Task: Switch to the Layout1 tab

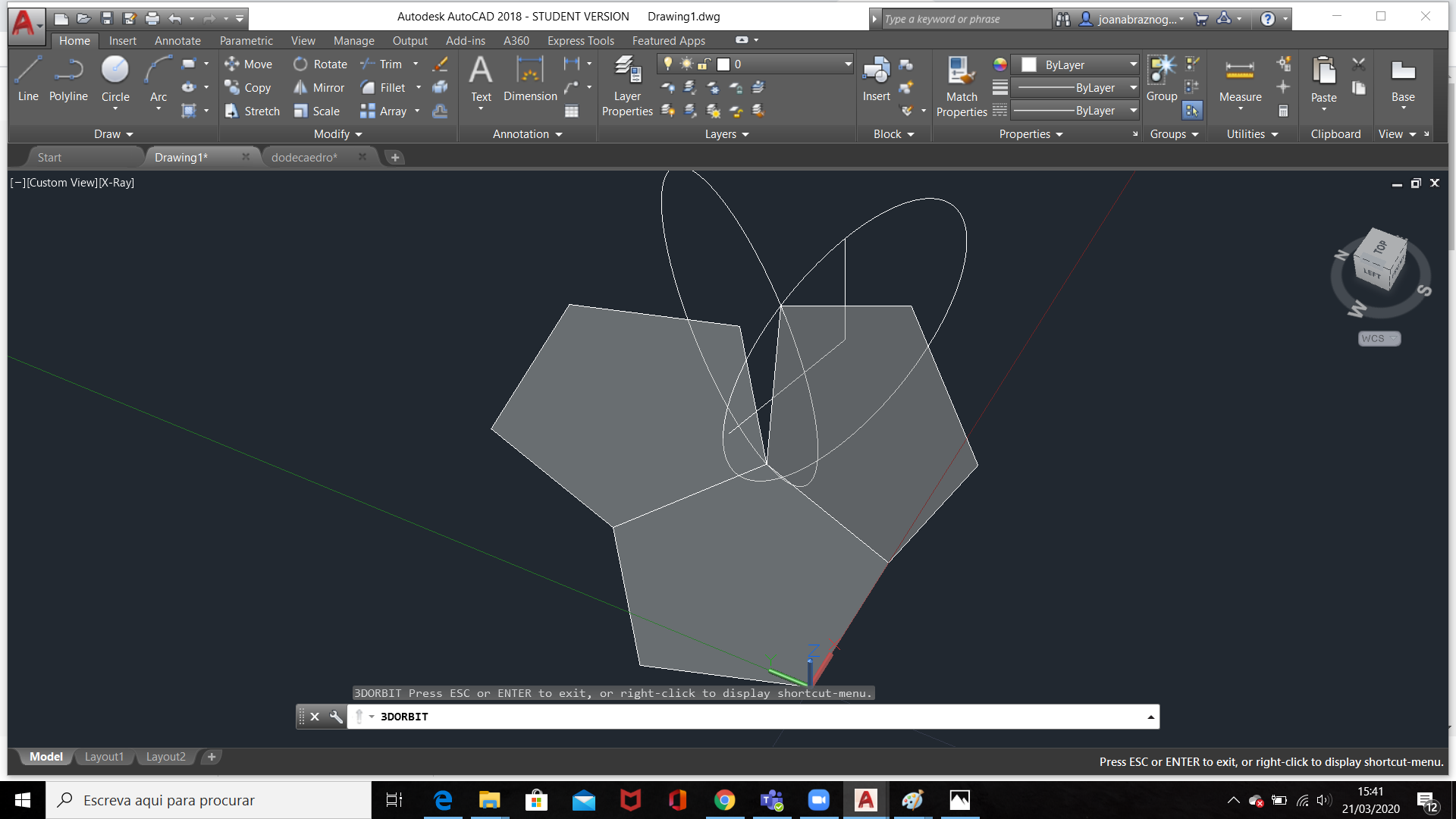Action: tap(104, 757)
